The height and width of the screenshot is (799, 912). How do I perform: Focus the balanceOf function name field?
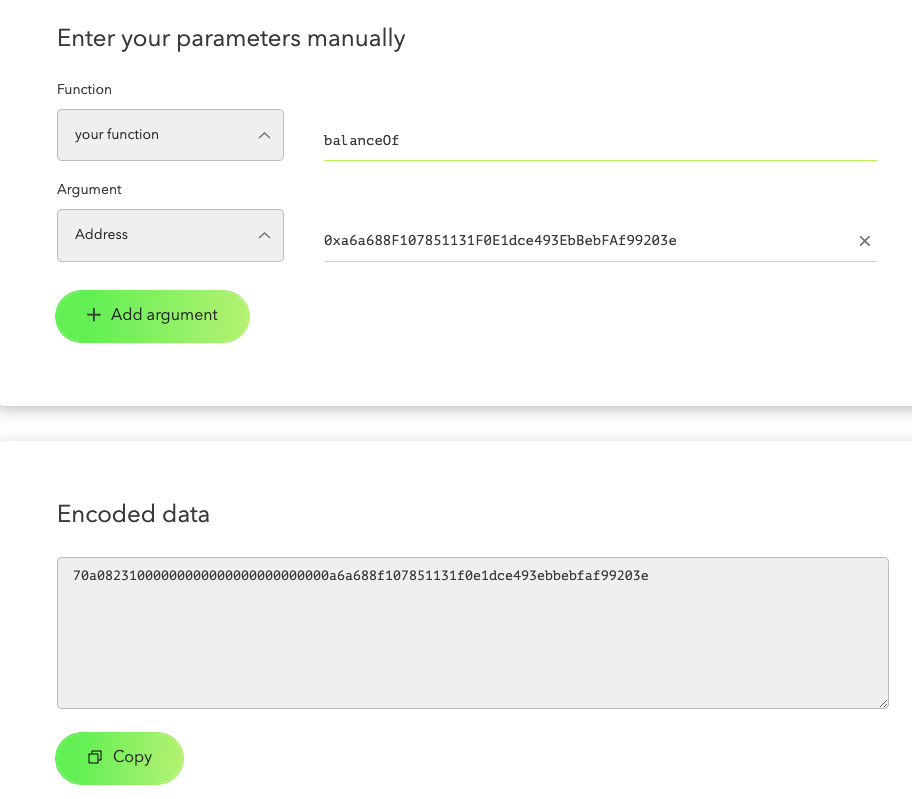click(600, 141)
